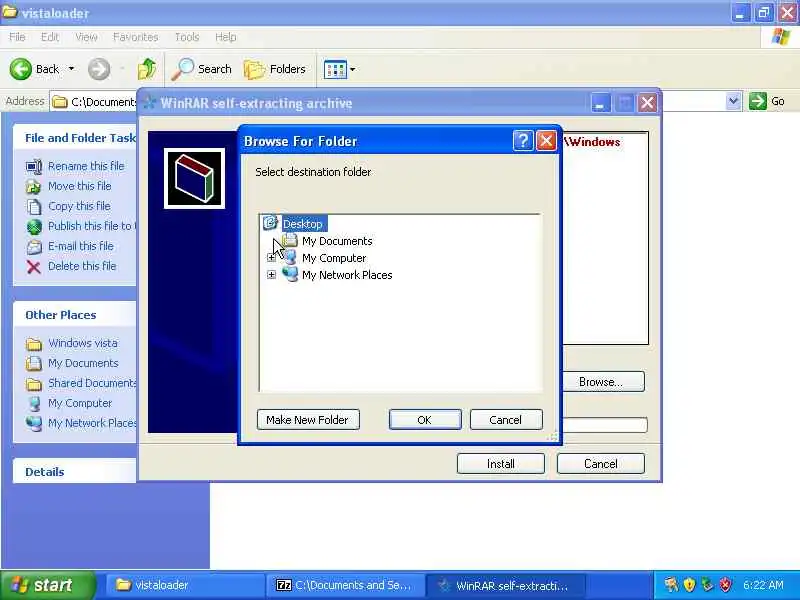Switch to vistaloader taskbar button
This screenshot has height=600, width=800.
coord(184,585)
